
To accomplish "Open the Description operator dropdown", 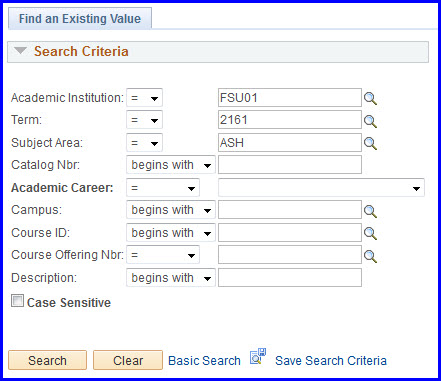I will click(x=171, y=277).
